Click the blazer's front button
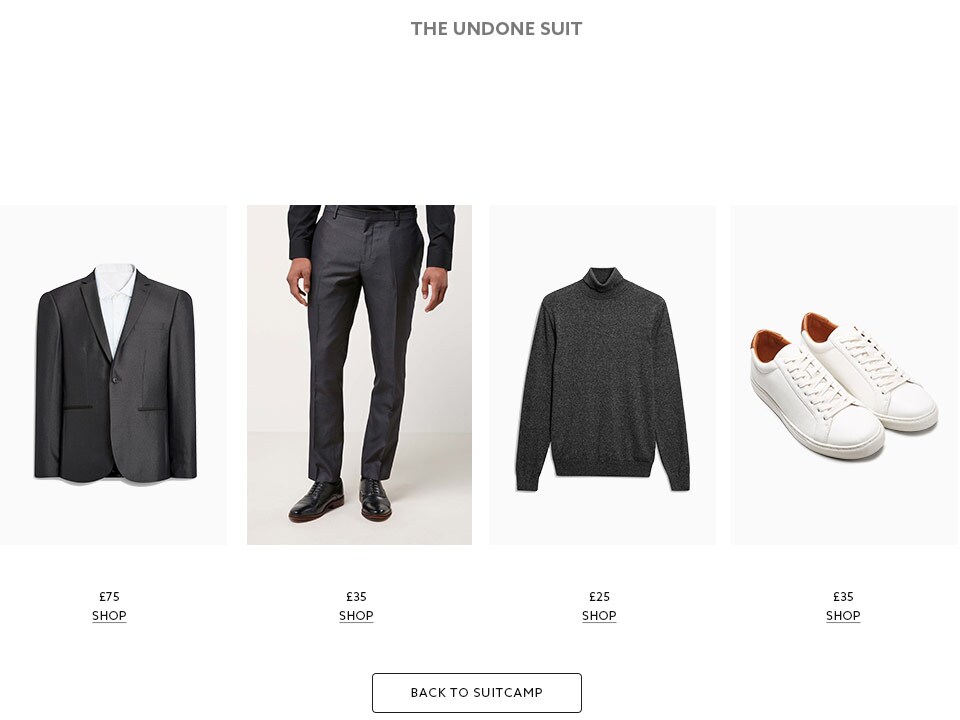Screen dimensions: 960x720 tap(114, 380)
